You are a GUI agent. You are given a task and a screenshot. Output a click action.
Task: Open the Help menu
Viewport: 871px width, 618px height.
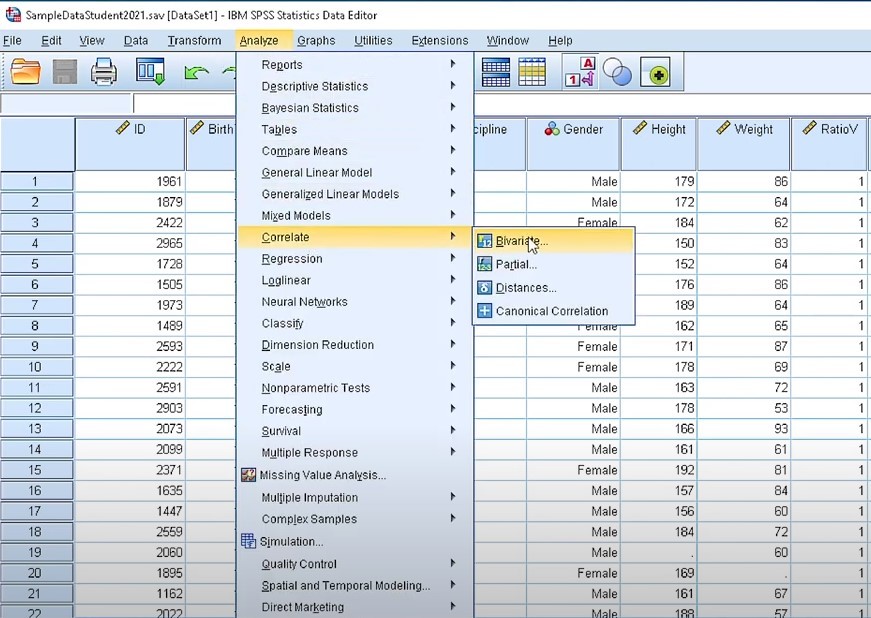pos(560,41)
